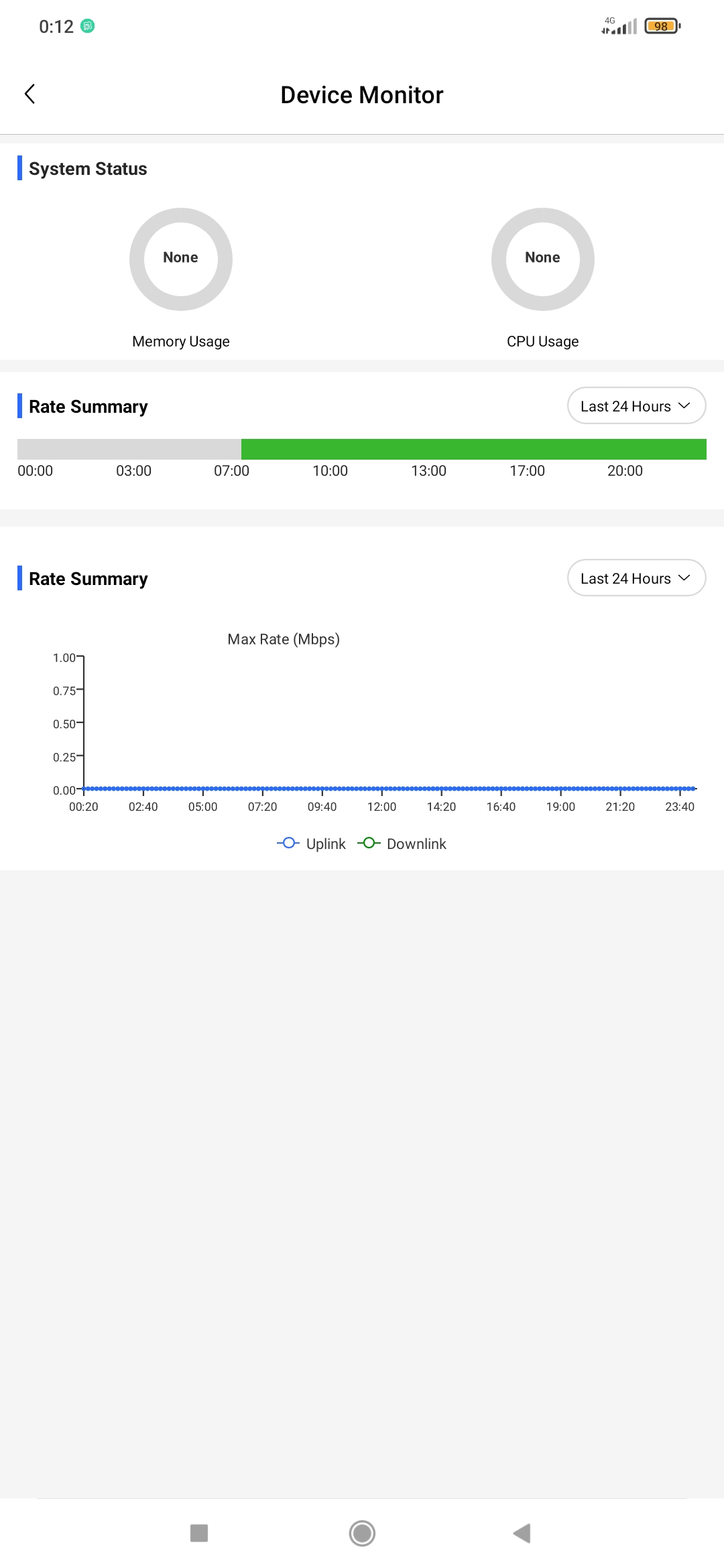Tap the 19:00 point on the chart line

560,789
